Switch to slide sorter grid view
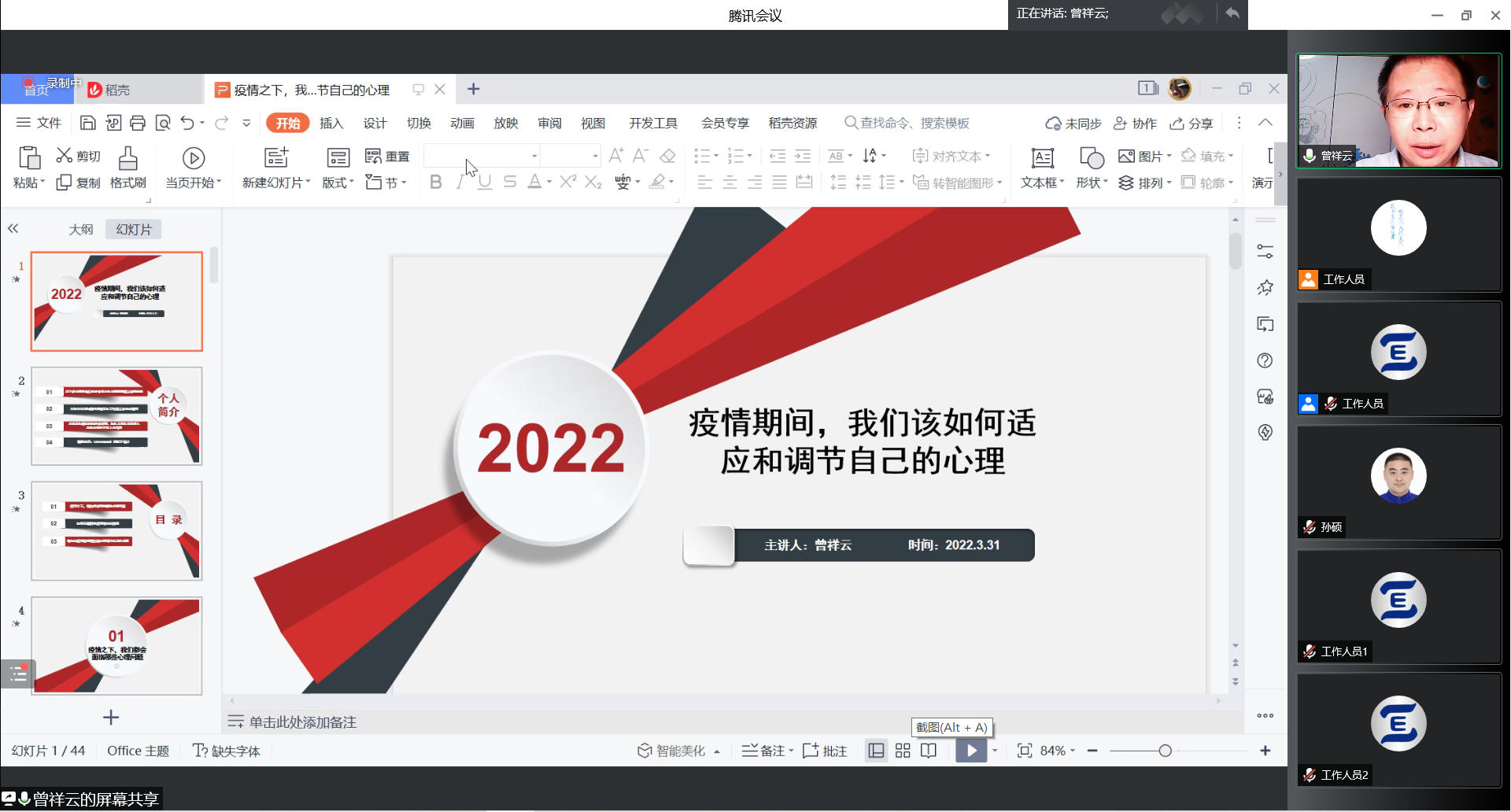Screen dimensions: 1511x812 (903, 751)
